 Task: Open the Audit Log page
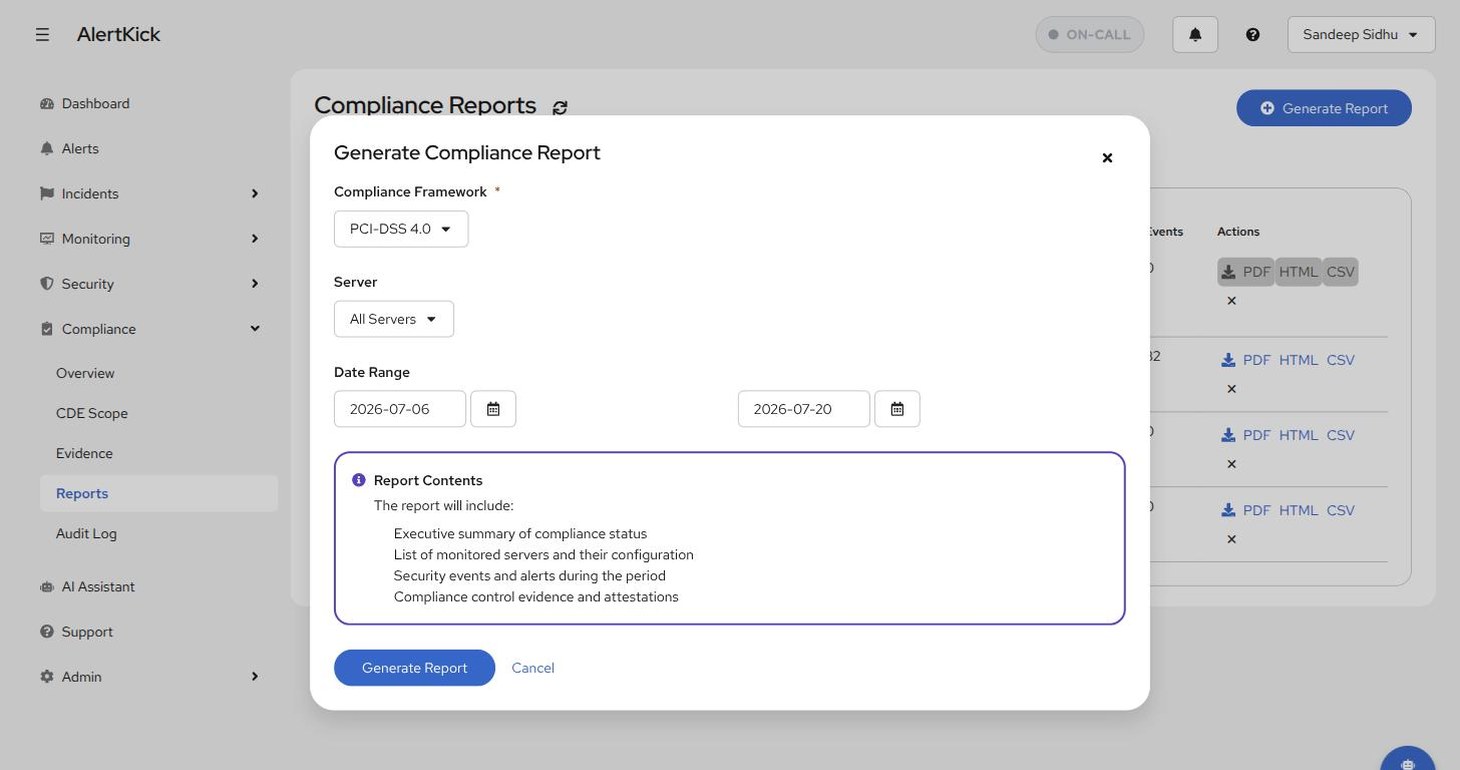86,534
